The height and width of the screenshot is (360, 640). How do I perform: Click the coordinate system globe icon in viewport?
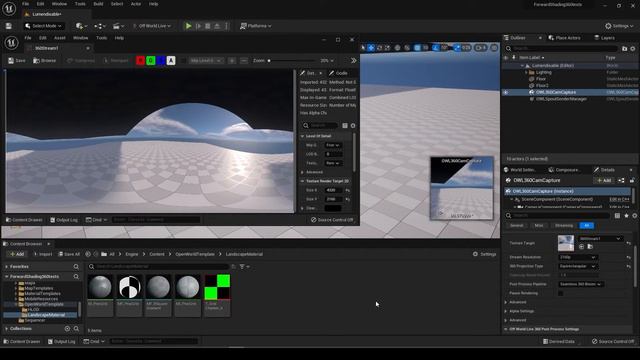pyautogui.click(x=398, y=48)
